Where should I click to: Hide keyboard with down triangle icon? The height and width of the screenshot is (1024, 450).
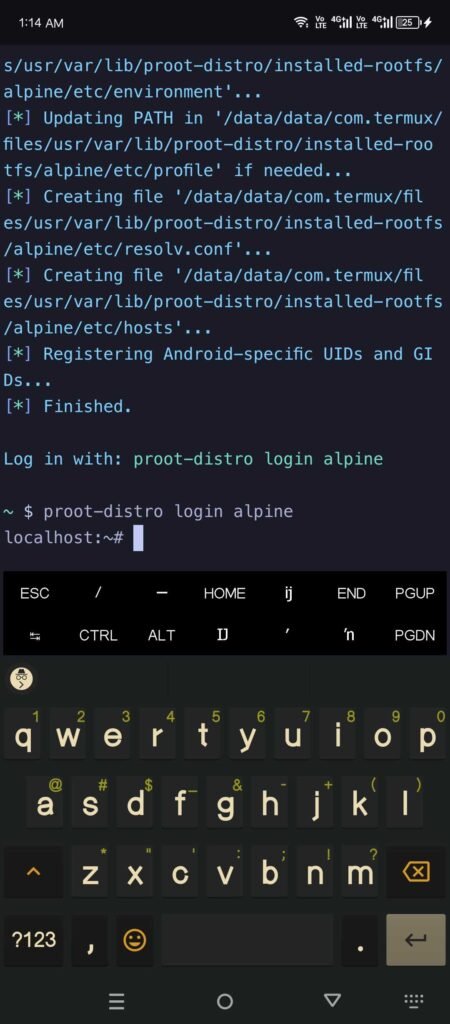pos(332,1000)
